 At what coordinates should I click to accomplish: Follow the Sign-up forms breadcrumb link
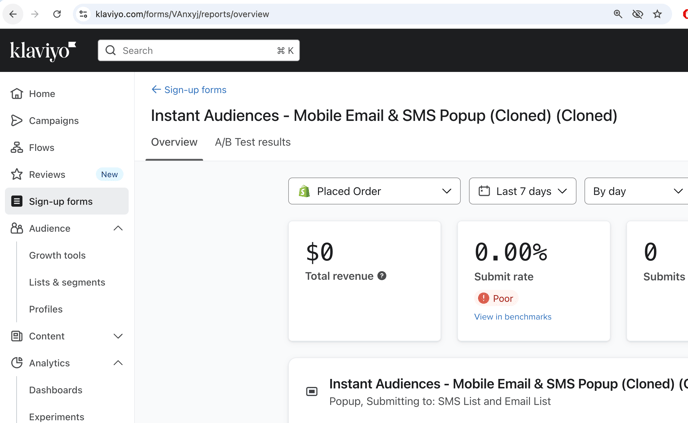tap(195, 90)
